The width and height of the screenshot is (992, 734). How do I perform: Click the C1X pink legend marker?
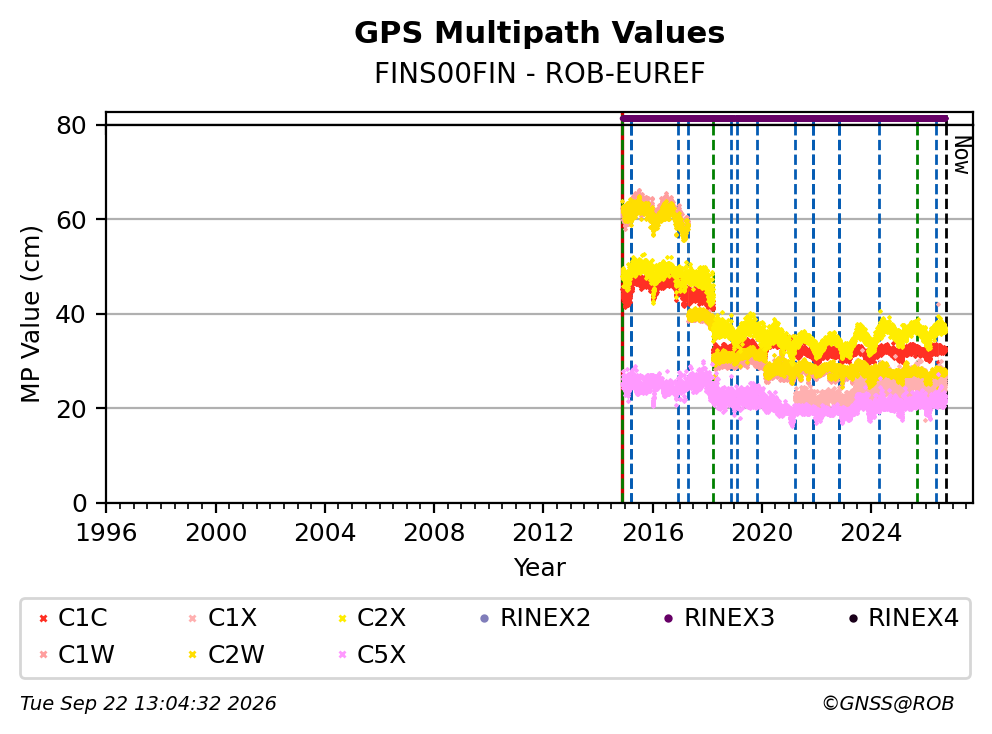tap(193, 618)
